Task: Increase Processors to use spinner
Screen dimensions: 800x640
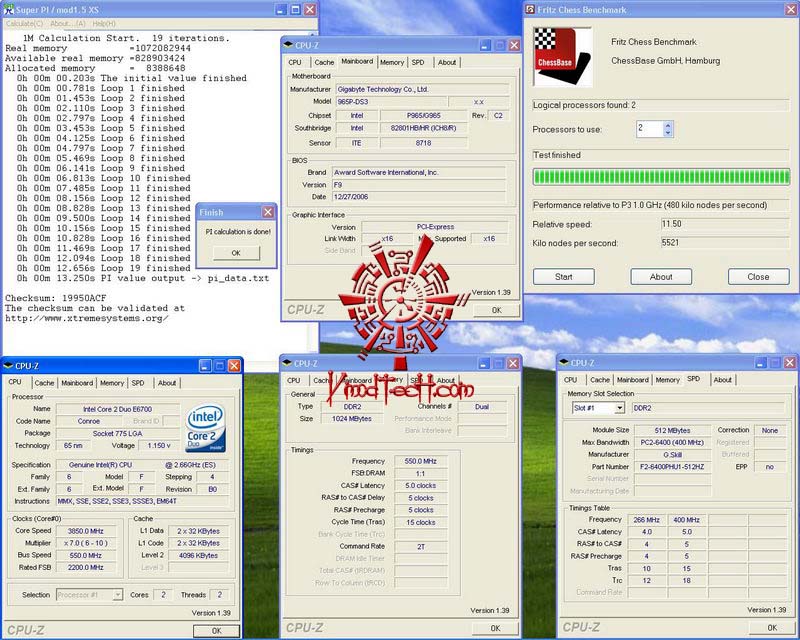Action: tap(668, 125)
